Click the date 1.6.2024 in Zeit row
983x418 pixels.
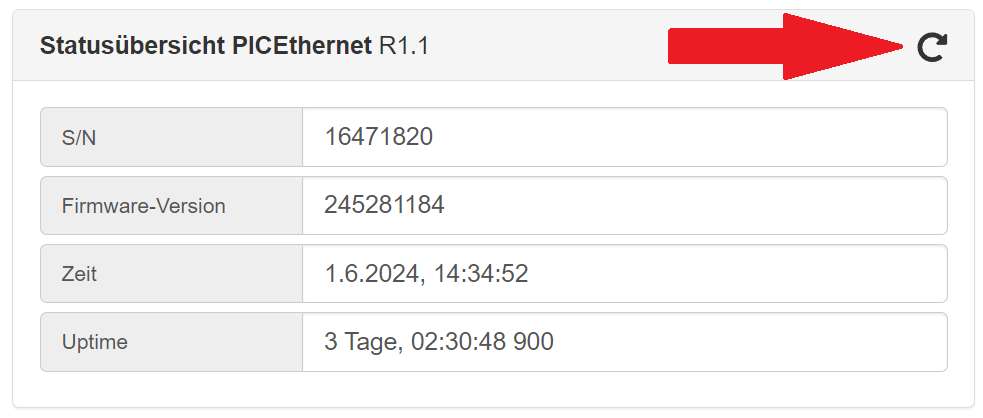point(371,274)
